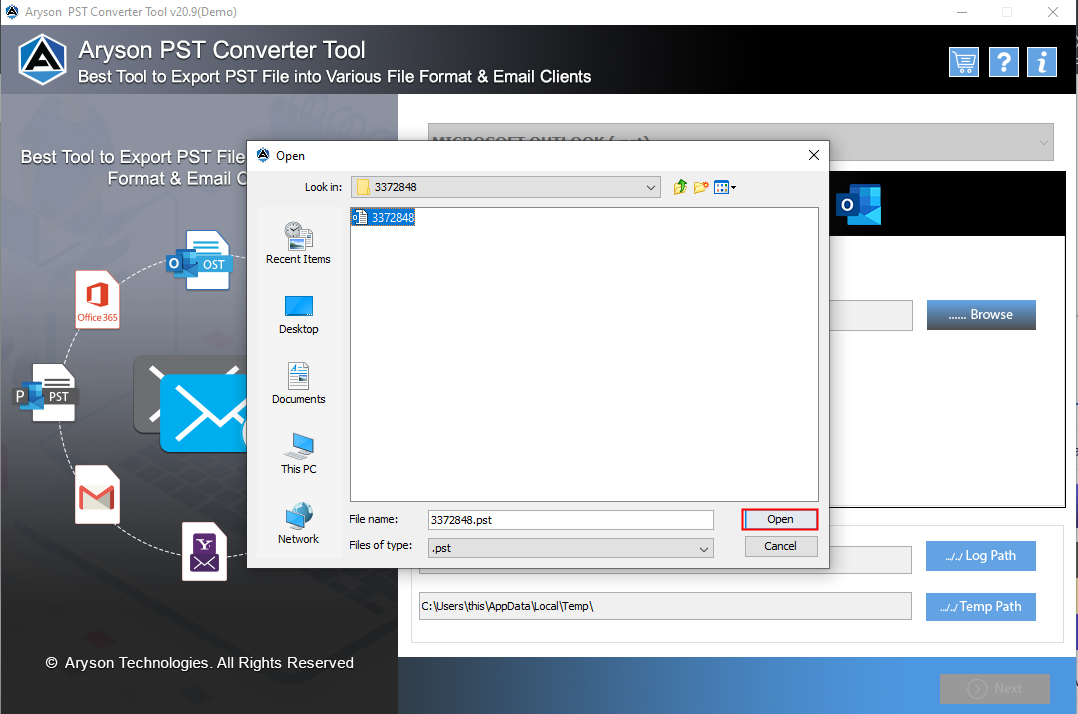Viewport: 1078px width, 714px height.
Task: Expand the Files of type dropdown
Action: pos(703,548)
